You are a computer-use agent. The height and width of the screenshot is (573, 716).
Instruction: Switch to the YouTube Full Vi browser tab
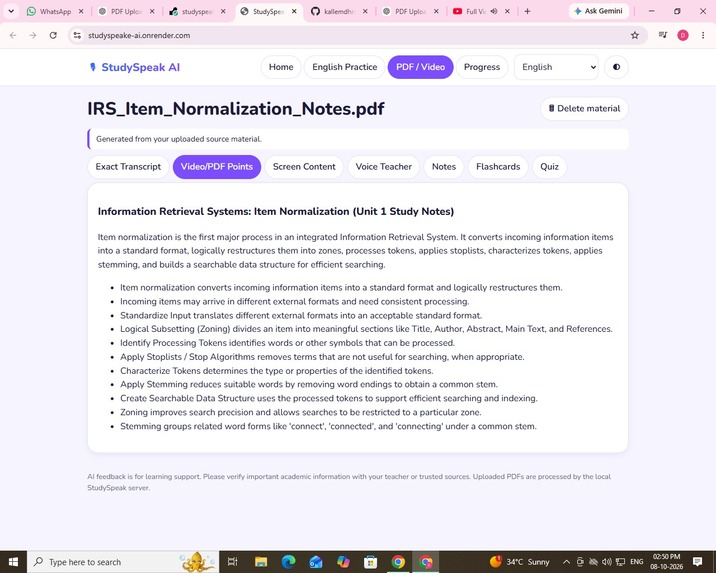[x=475, y=11]
